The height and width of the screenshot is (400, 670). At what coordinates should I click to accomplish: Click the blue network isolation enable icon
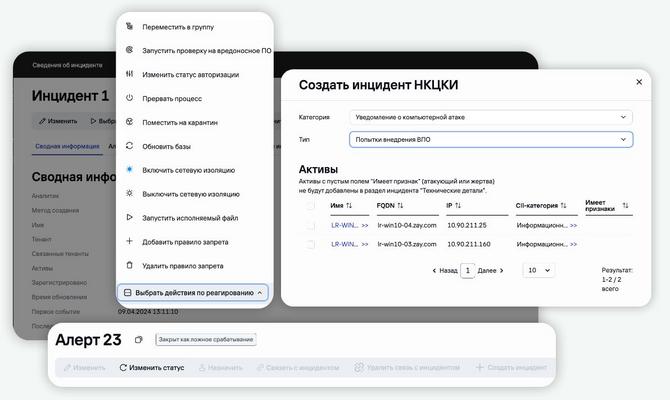coord(129,169)
